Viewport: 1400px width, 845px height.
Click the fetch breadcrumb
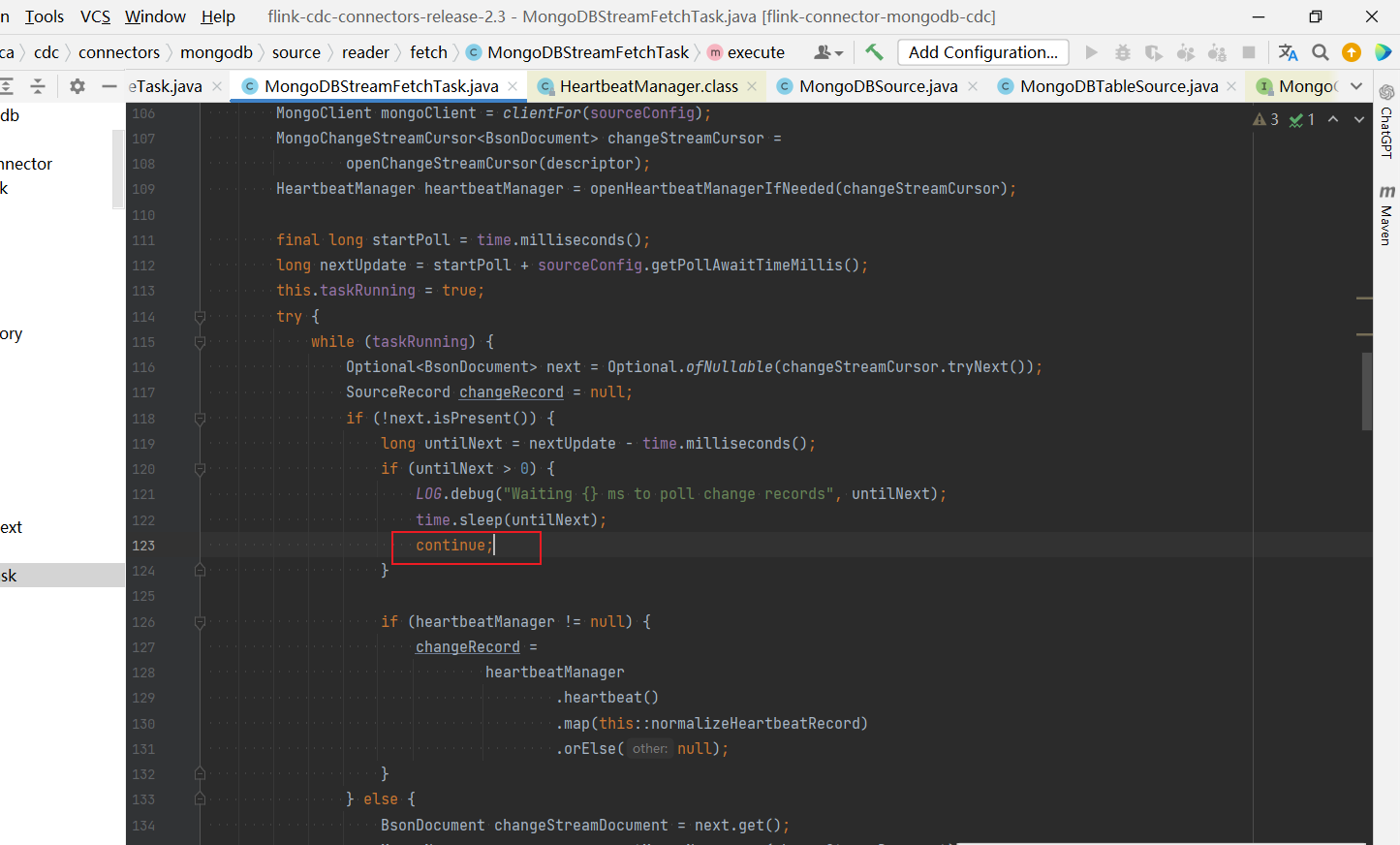point(428,52)
